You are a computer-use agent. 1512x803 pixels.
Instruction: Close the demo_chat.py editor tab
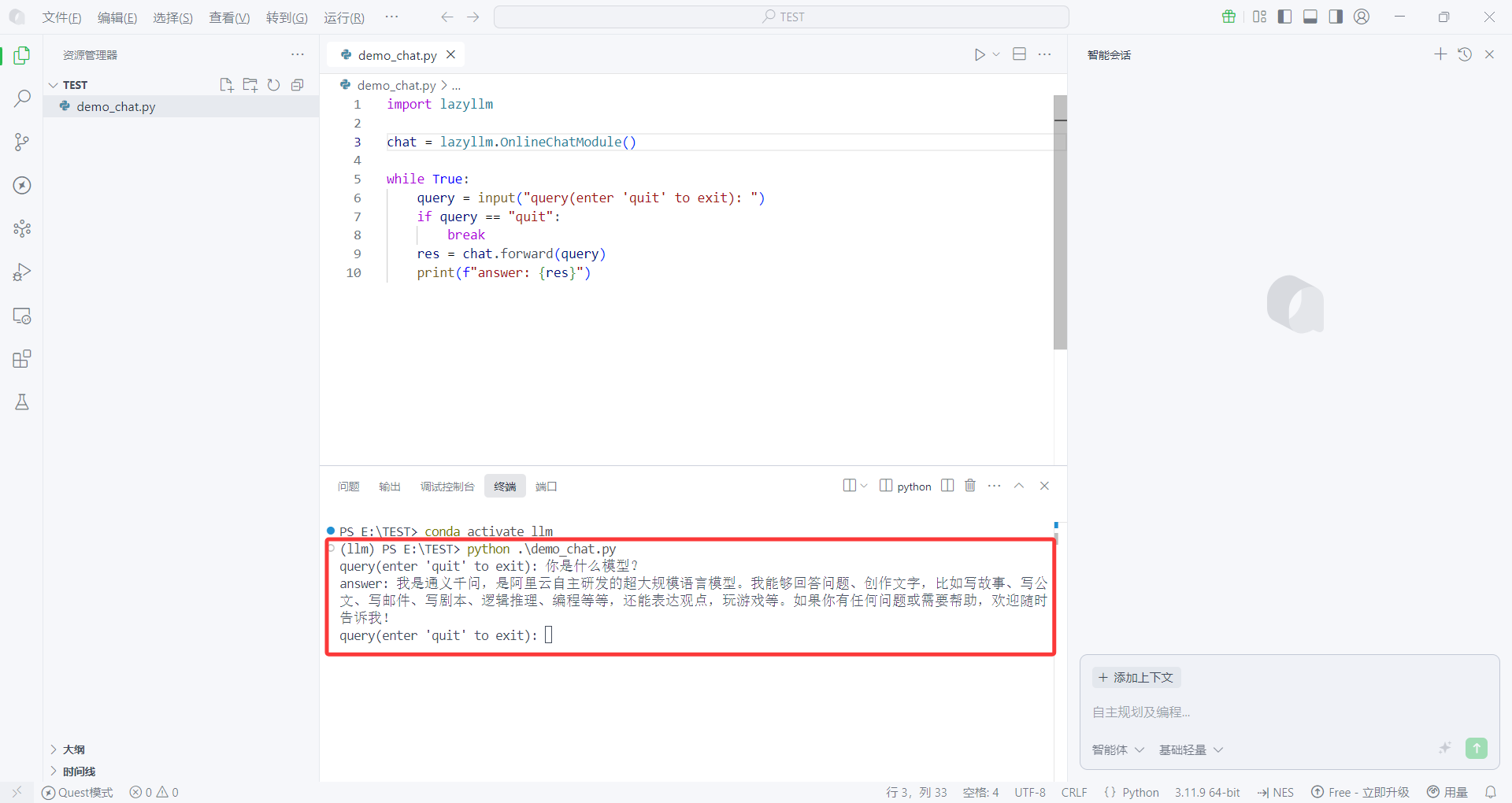pyautogui.click(x=450, y=54)
